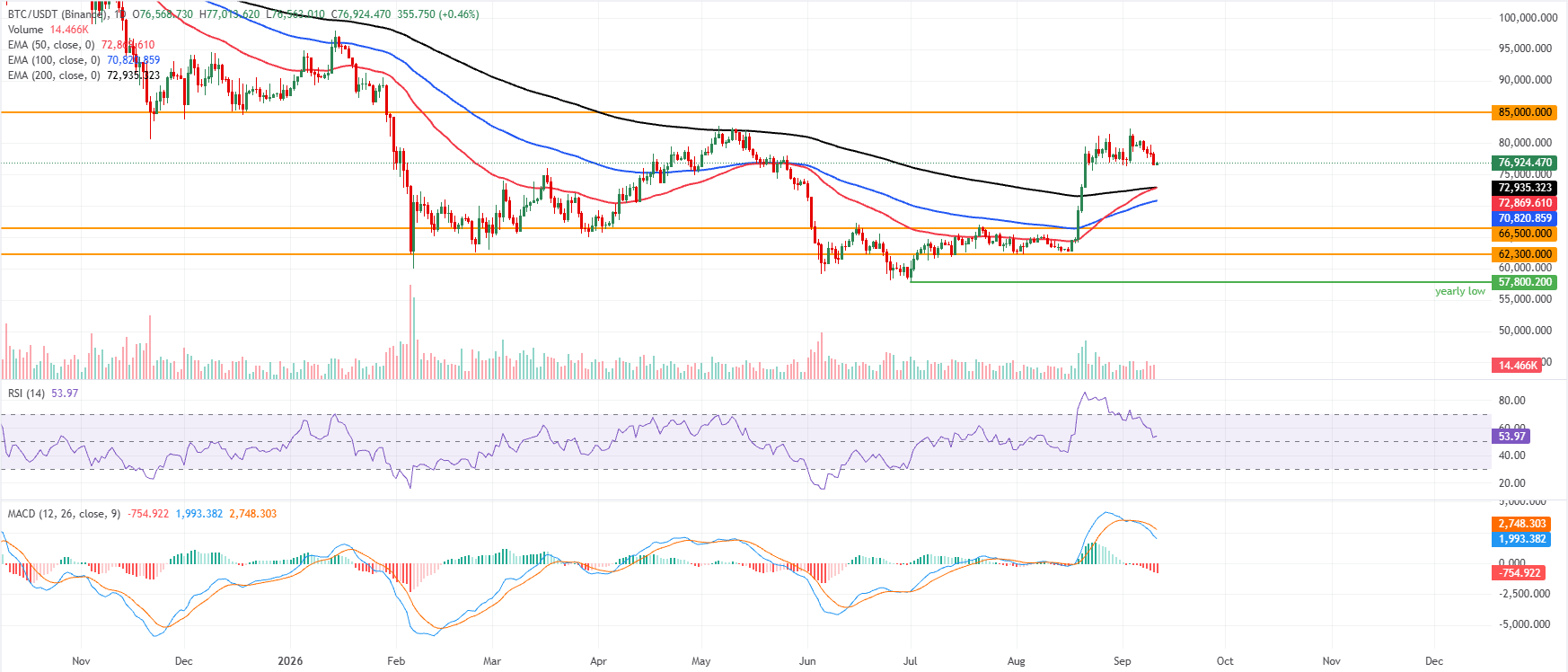The height and width of the screenshot is (672, 1568).
Task: Click the 2026 label on time axis
Action: pyautogui.click(x=290, y=661)
